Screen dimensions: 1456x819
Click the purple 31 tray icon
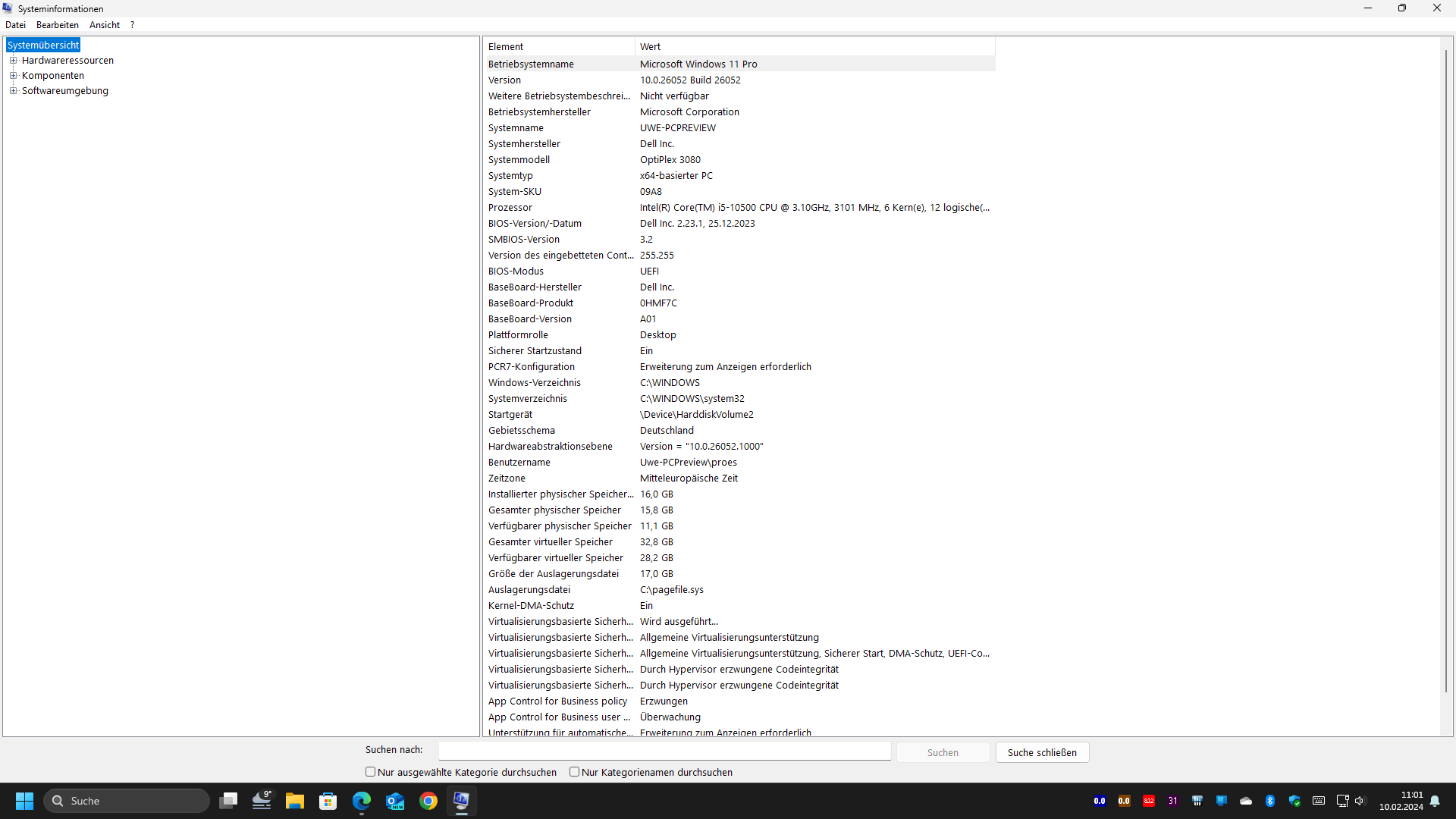(x=1173, y=801)
